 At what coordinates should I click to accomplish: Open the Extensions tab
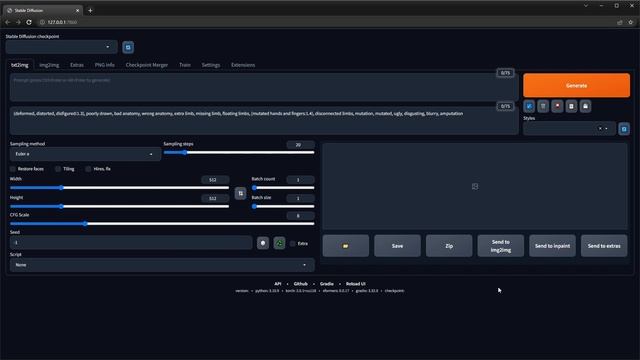point(243,65)
